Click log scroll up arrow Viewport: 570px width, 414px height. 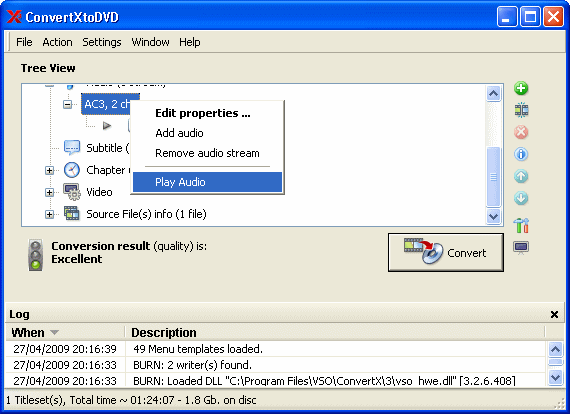[x=555, y=350]
